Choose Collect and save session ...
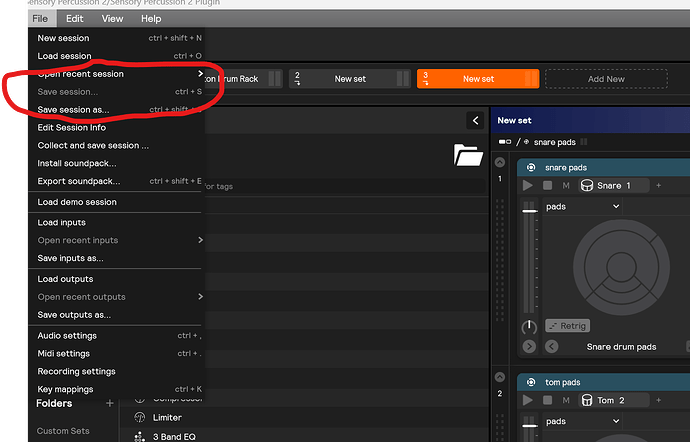This screenshot has width=690, height=442. [117, 145]
